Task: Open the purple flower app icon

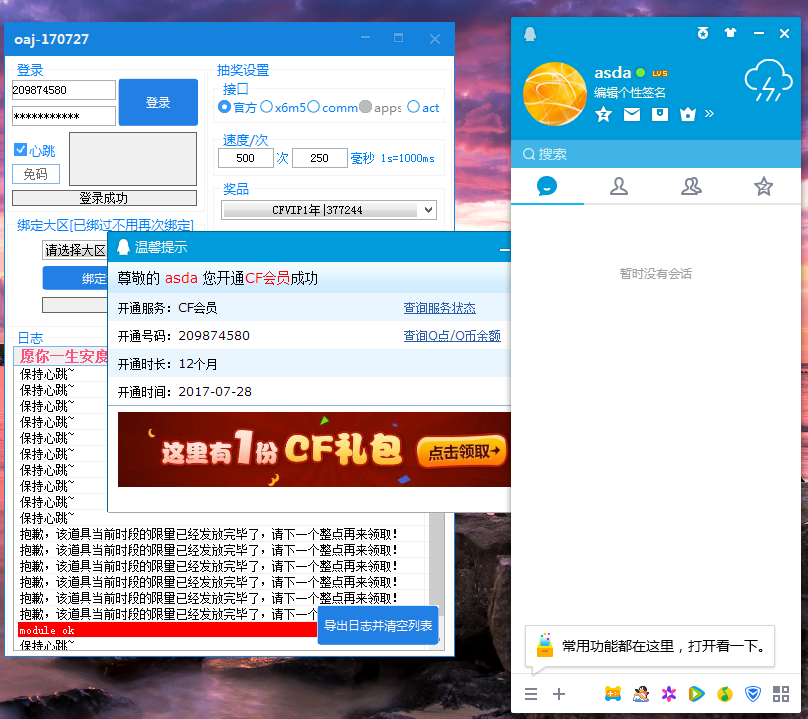Action: [x=669, y=694]
